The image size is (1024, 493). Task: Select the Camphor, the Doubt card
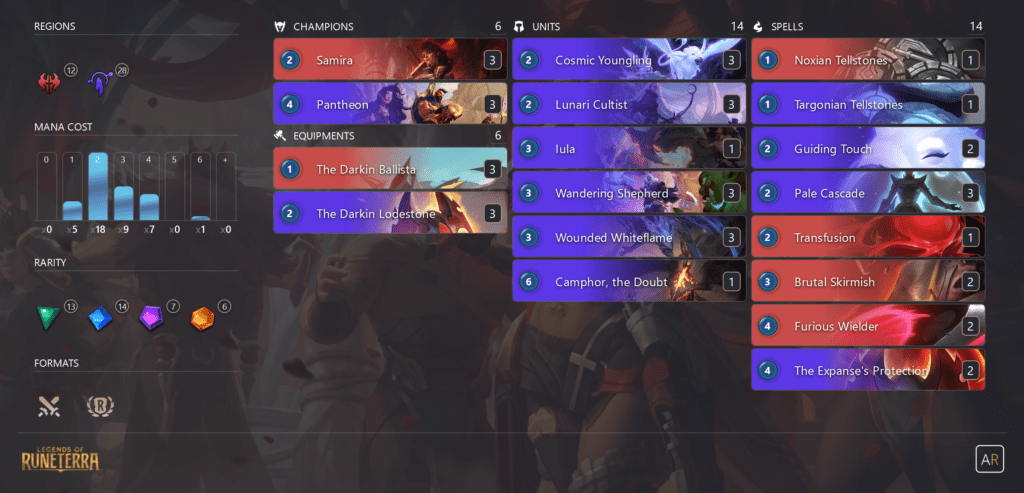pyautogui.click(x=629, y=281)
